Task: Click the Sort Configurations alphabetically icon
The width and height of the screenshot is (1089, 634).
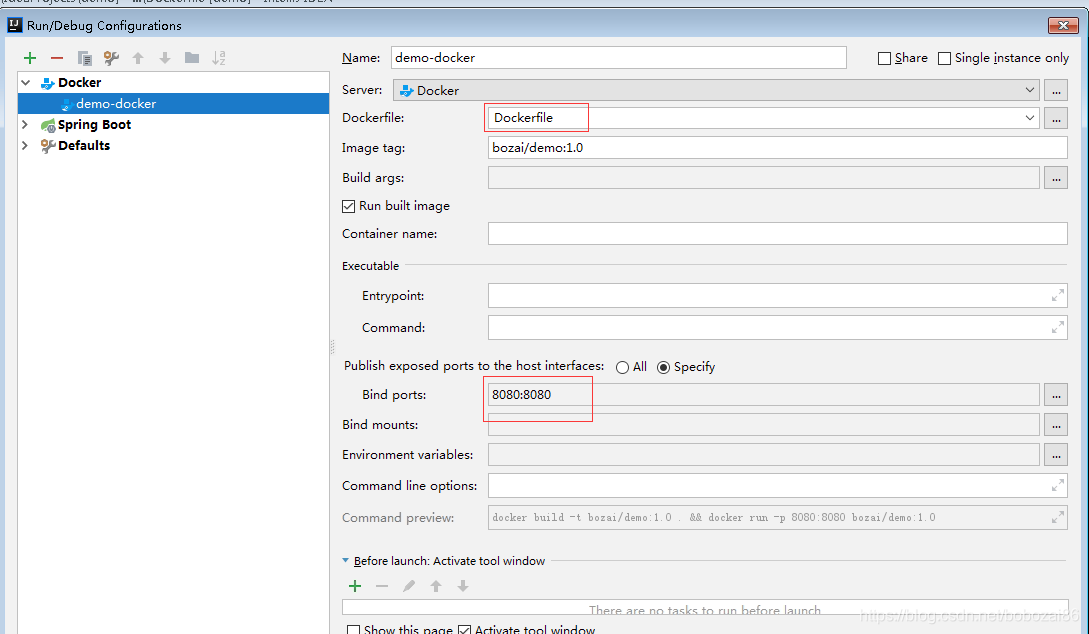Action: pos(219,58)
